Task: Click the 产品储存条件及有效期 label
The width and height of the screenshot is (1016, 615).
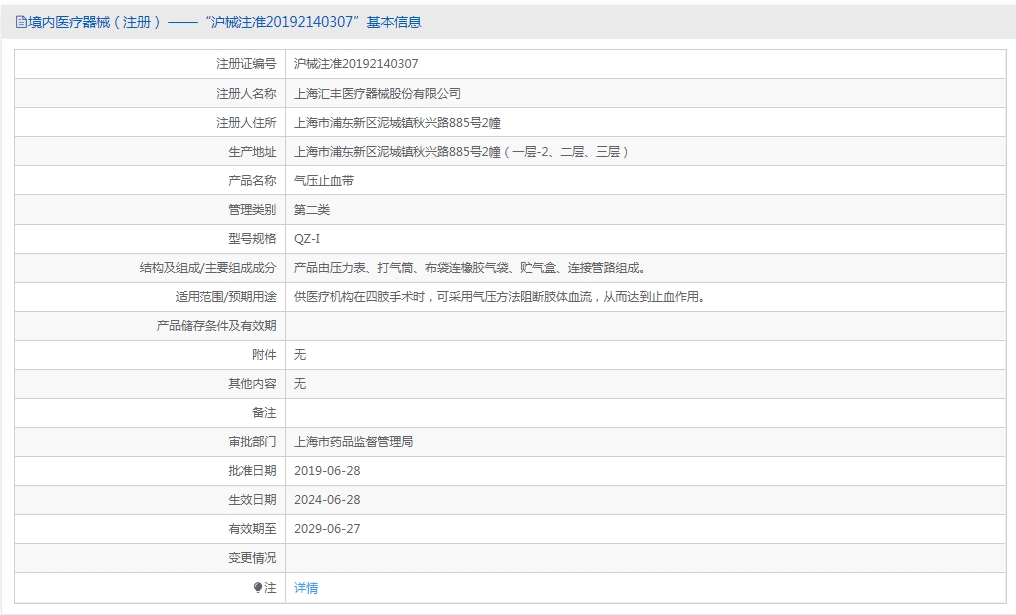Action: coord(216,325)
